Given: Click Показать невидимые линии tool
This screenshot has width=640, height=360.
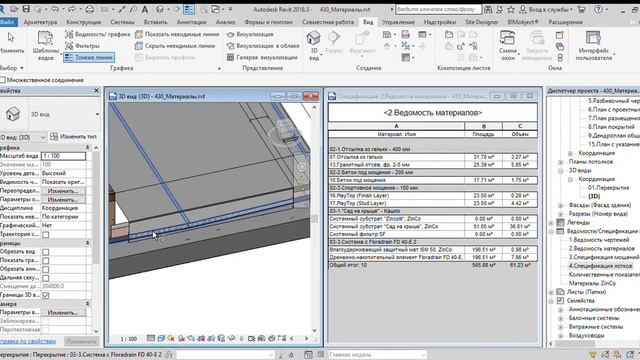Looking at the screenshot, I should [x=177, y=34].
